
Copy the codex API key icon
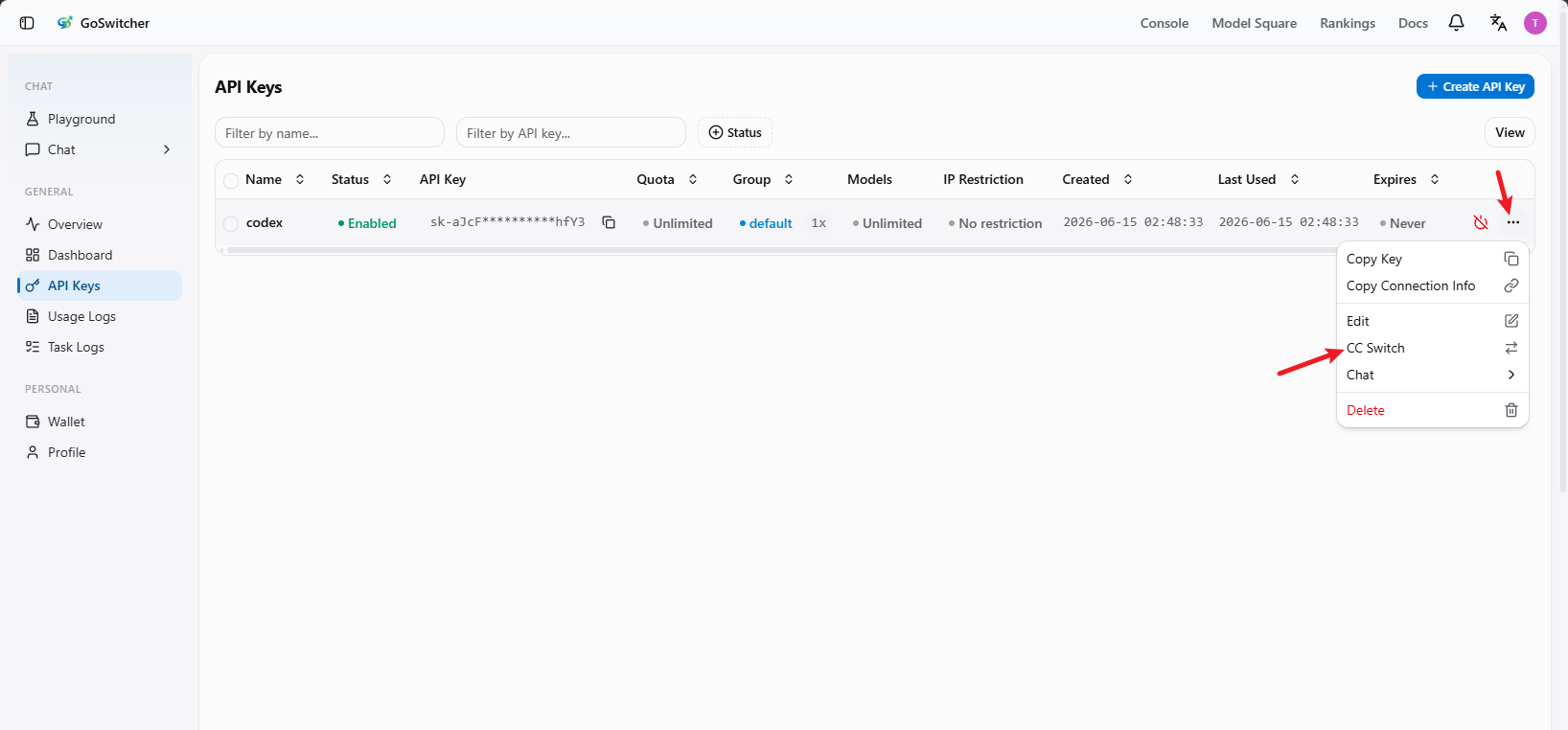click(x=609, y=222)
